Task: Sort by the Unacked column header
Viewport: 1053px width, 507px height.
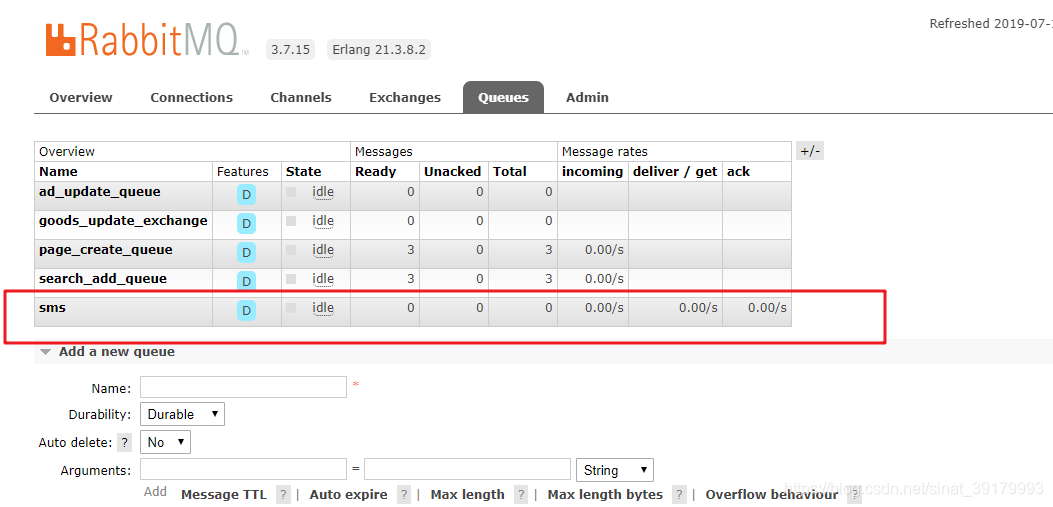Action: coord(453,171)
